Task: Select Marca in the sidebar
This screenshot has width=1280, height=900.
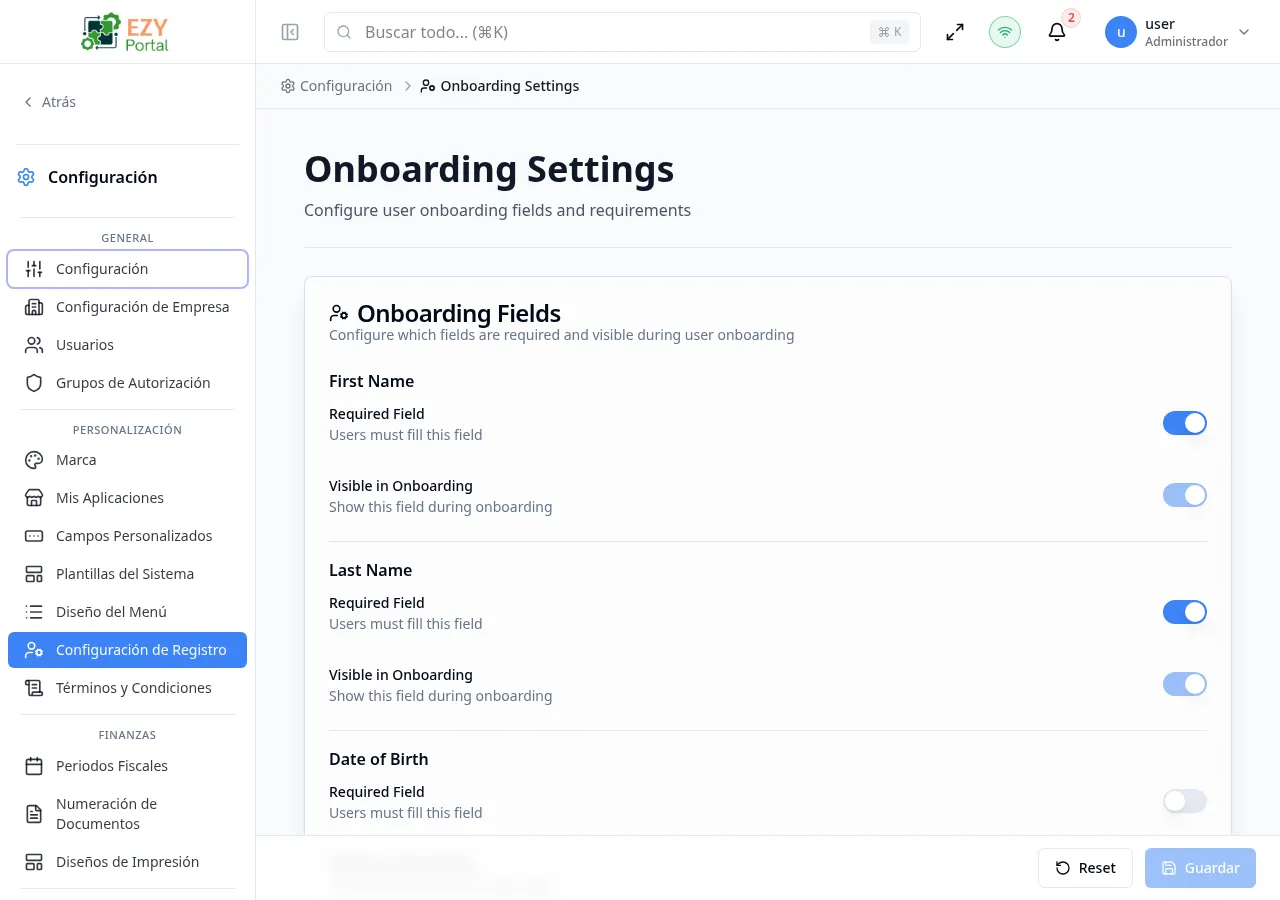Action: 127,460
